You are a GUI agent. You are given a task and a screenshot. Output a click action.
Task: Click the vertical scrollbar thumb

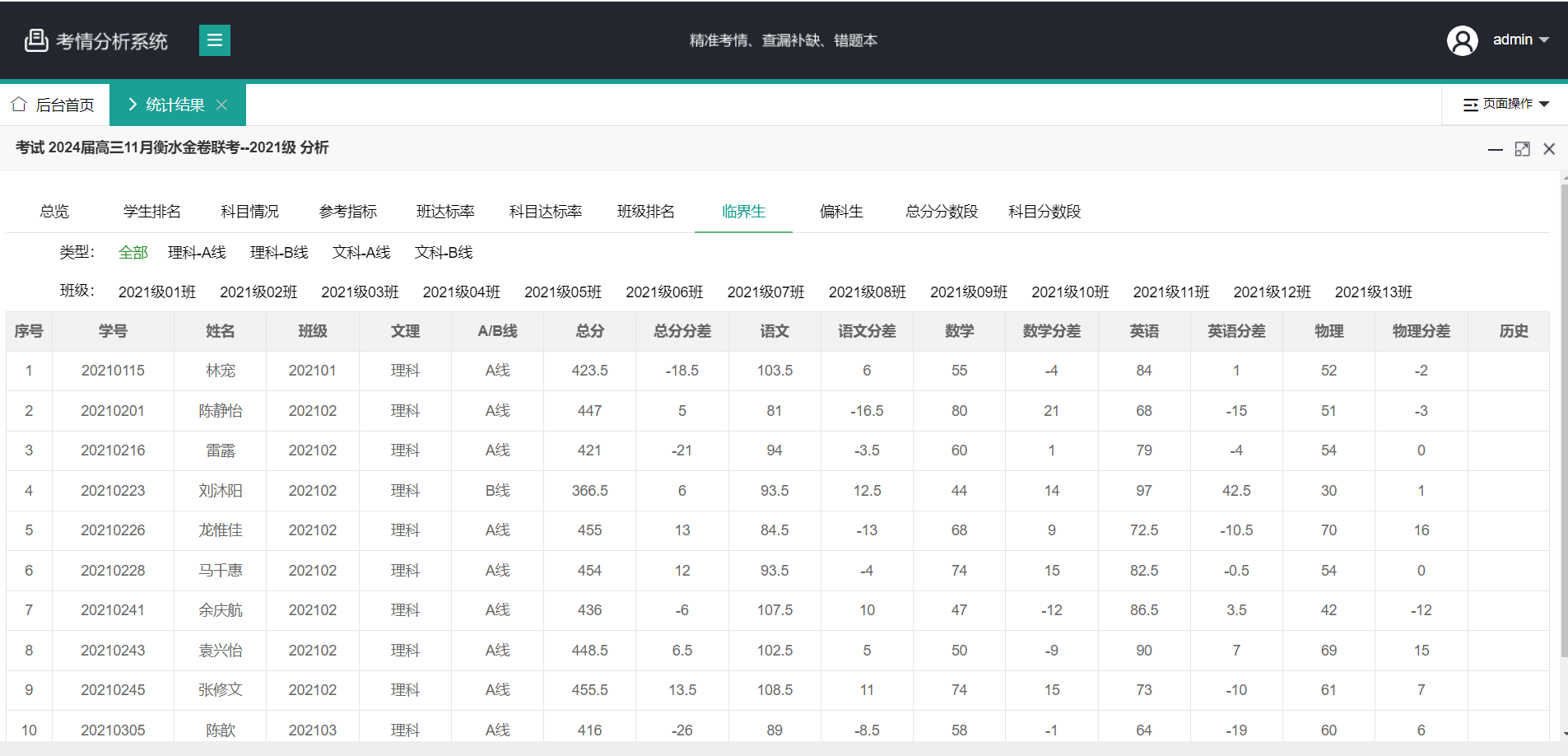(x=1564, y=420)
